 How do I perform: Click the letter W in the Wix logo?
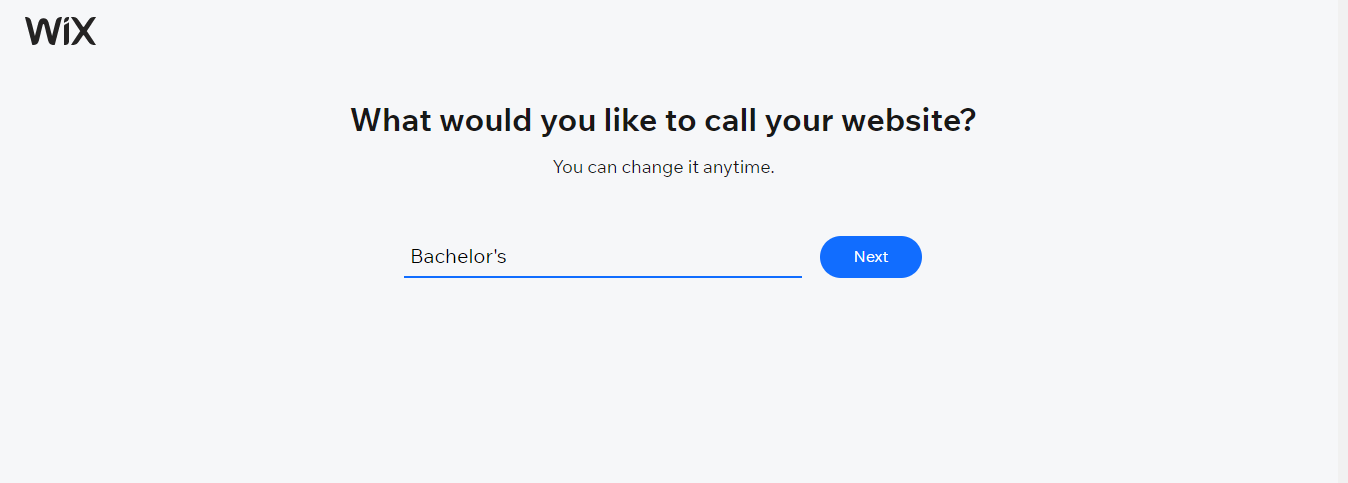point(42,32)
